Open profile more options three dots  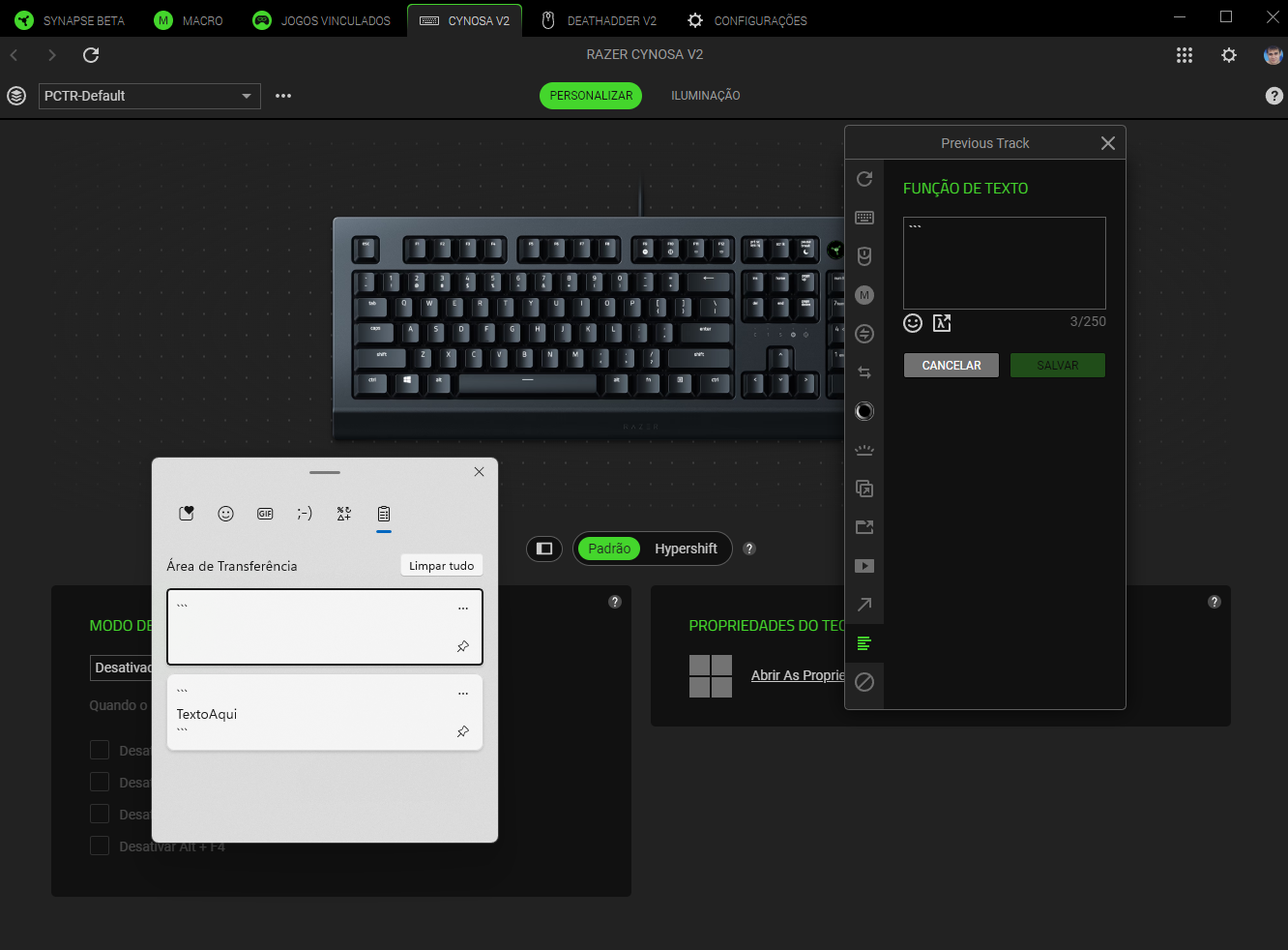283,96
